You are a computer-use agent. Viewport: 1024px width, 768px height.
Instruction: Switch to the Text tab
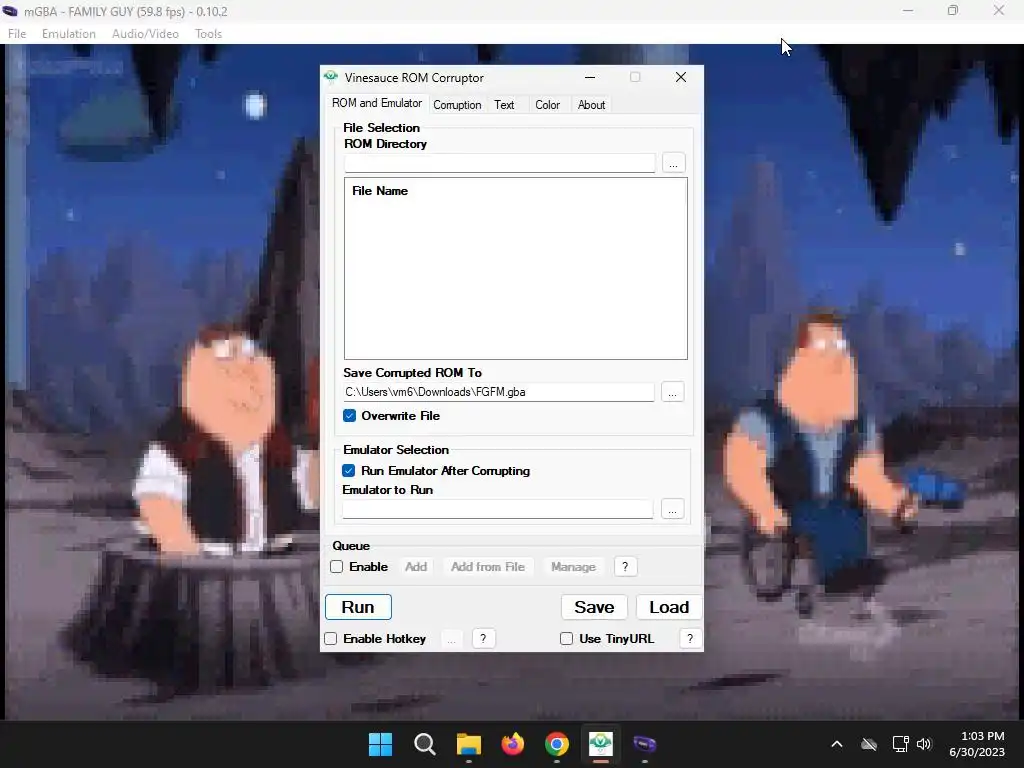504,104
